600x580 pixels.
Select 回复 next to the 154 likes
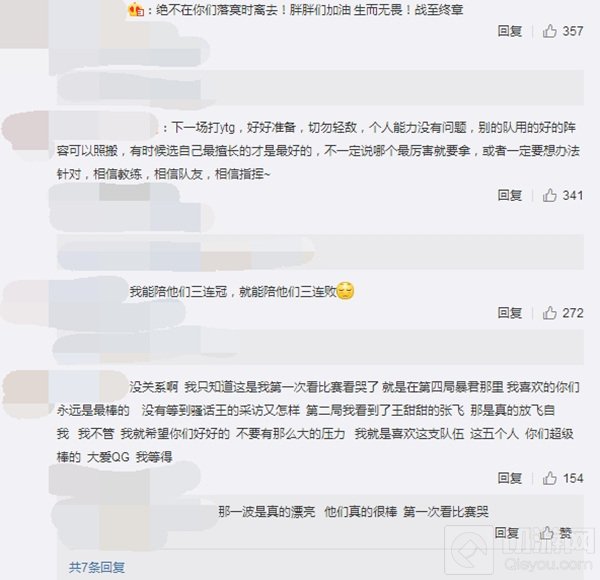pos(510,478)
